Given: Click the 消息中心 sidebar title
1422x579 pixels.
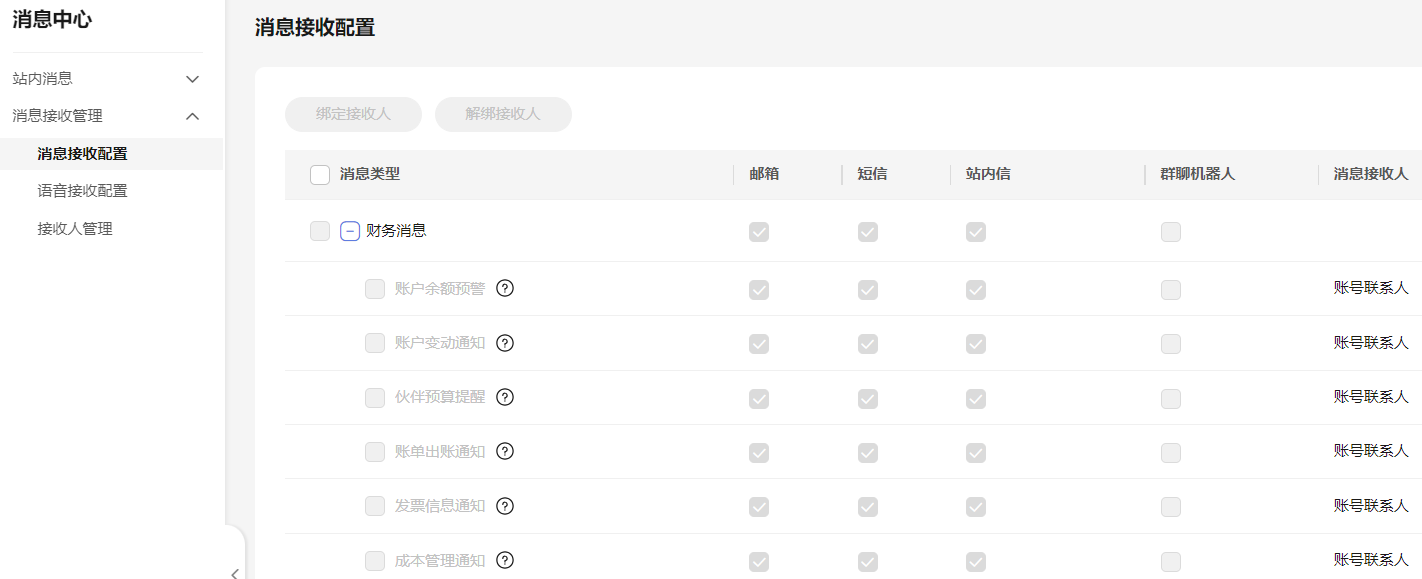Looking at the screenshot, I should (x=52, y=19).
